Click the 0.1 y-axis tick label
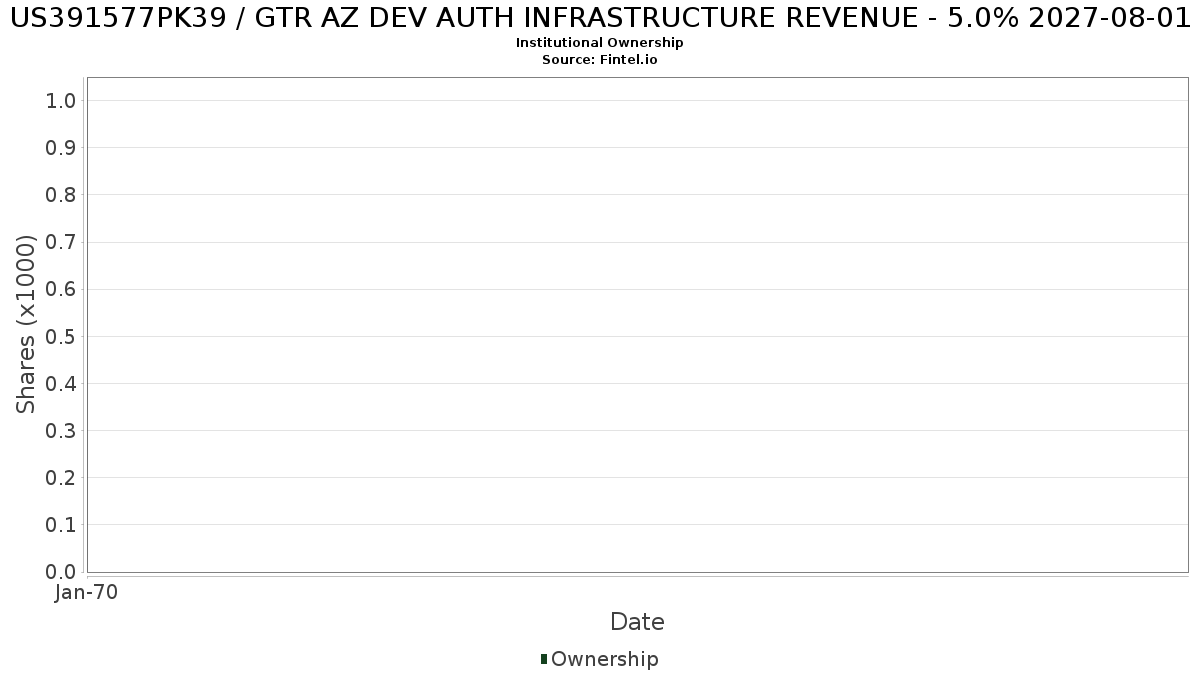Viewport: 1200px width, 675px height. coord(61,524)
